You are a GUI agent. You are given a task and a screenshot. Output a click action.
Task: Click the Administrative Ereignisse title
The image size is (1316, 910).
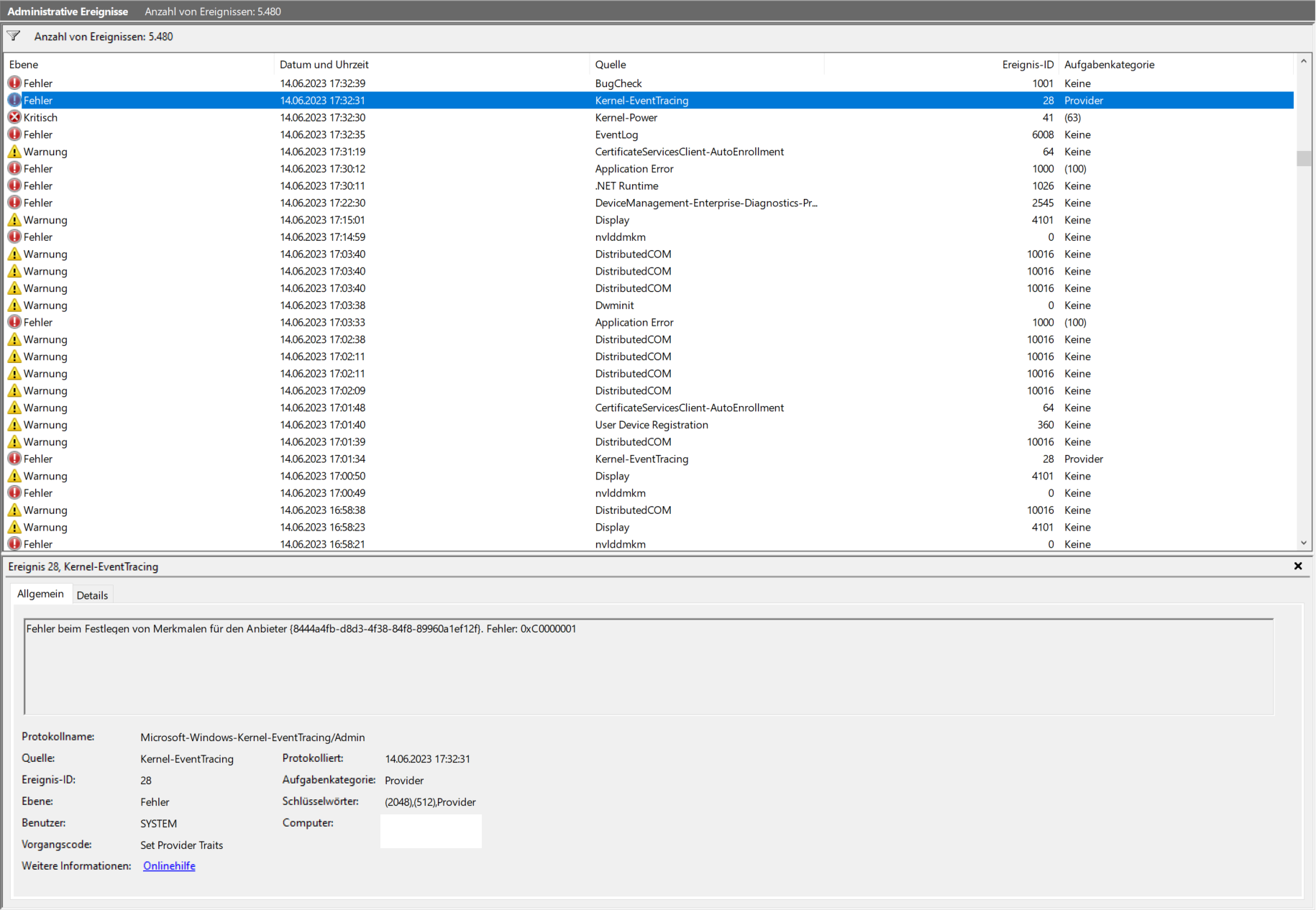coord(68,12)
